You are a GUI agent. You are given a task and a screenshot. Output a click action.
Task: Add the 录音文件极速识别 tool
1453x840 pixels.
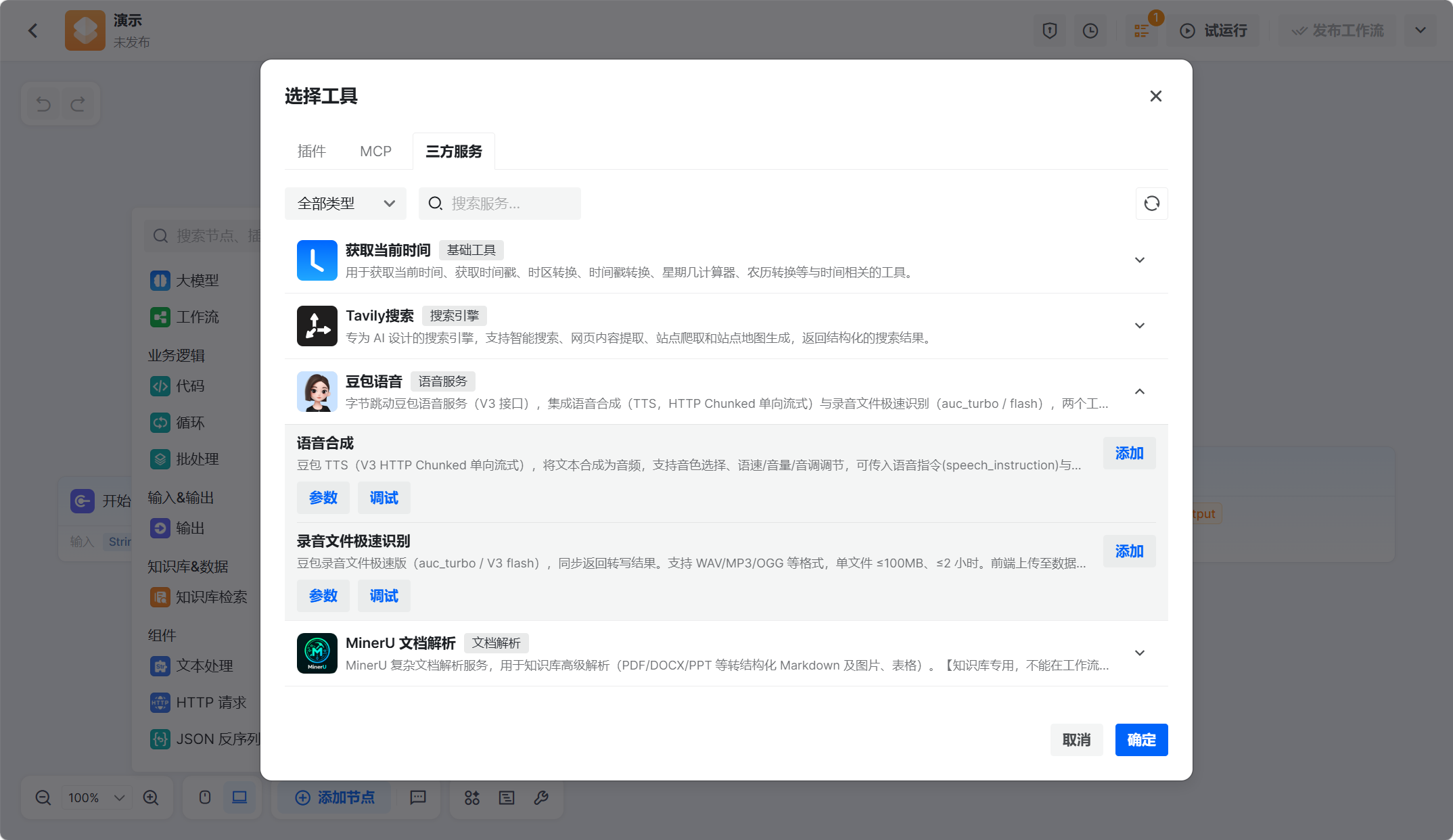click(1129, 551)
